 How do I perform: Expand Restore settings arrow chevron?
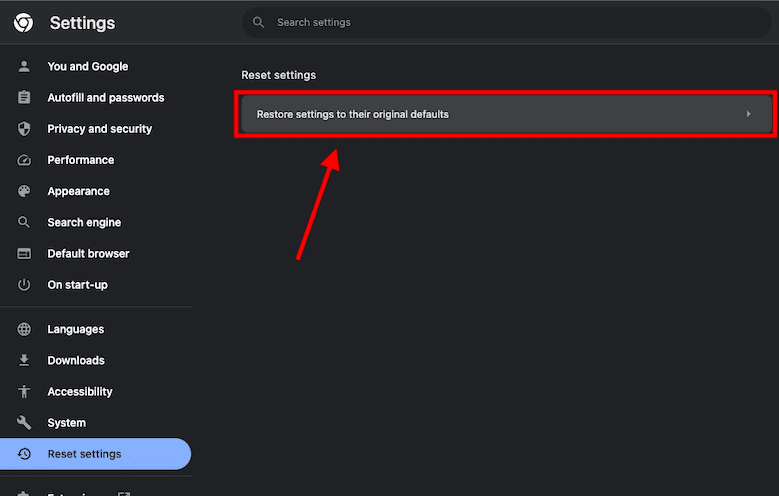[x=748, y=114]
